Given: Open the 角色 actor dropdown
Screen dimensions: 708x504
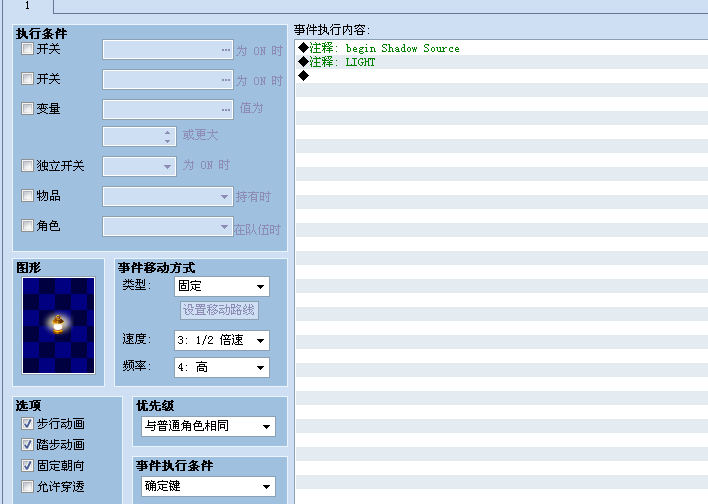Looking at the screenshot, I should 168,226.
